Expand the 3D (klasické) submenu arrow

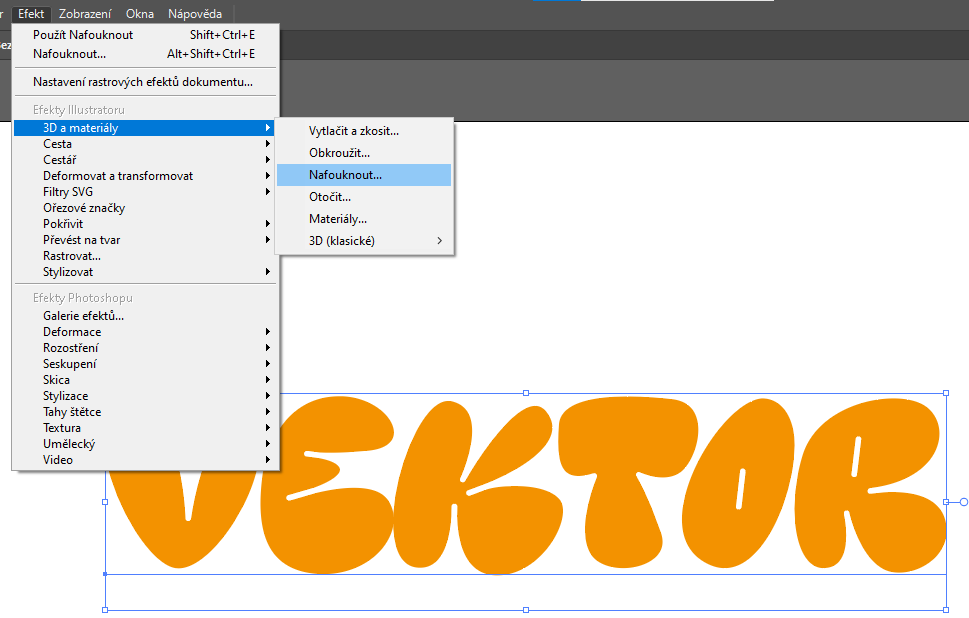(x=438, y=241)
